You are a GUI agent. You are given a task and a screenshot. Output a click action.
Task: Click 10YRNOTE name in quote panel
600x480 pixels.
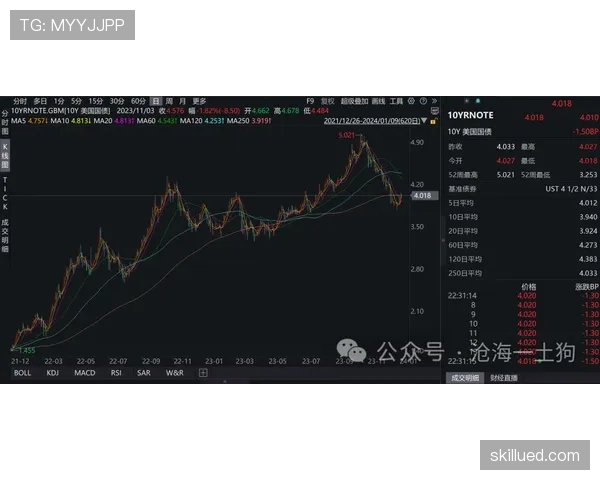(x=470, y=115)
